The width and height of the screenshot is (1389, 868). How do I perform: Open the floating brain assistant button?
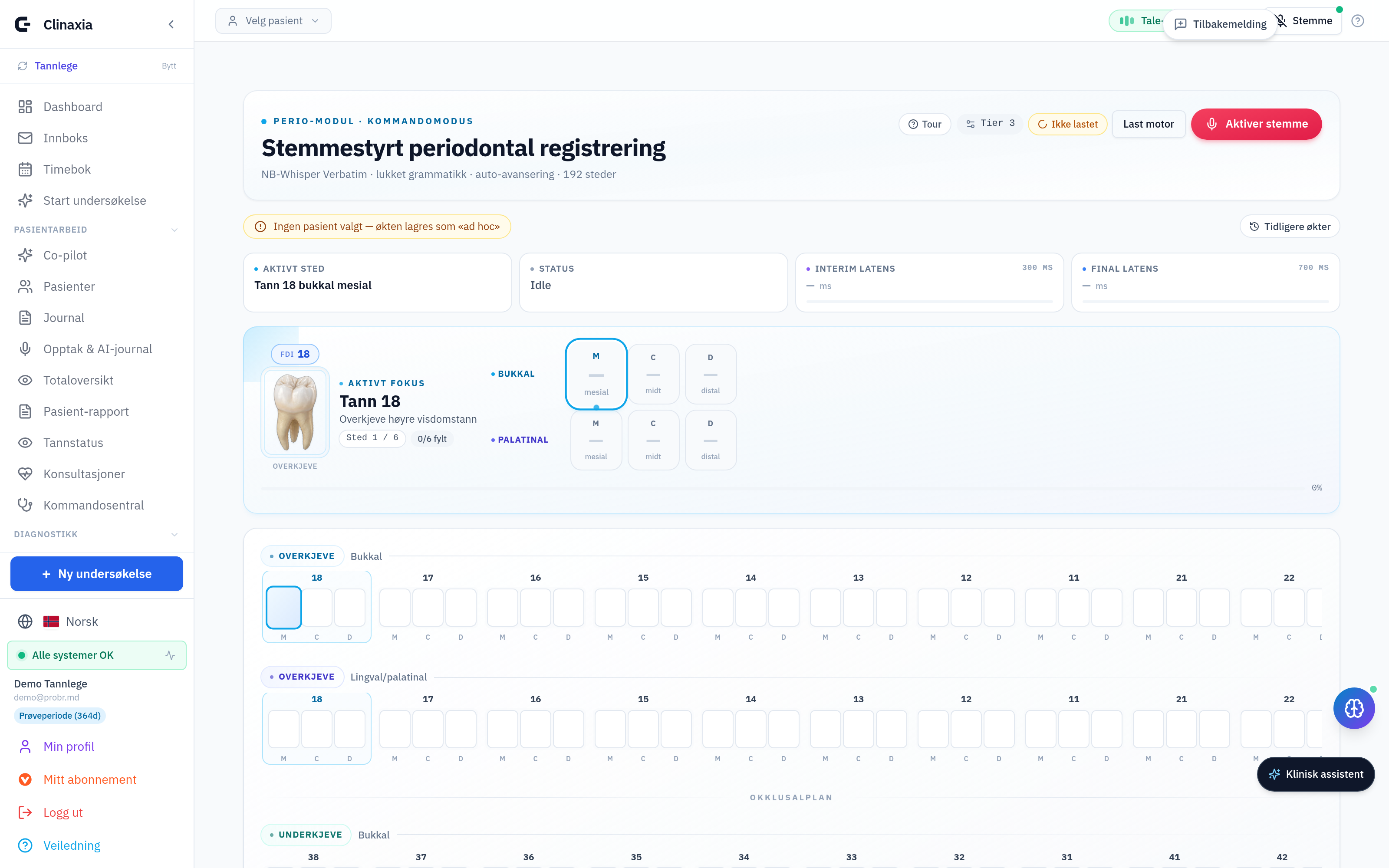point(1354,708)
